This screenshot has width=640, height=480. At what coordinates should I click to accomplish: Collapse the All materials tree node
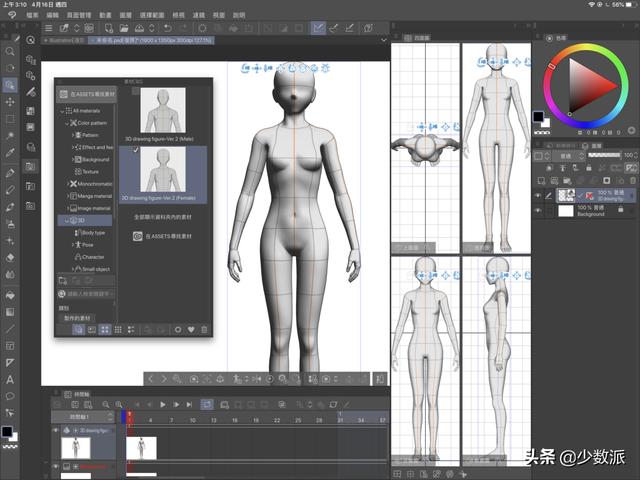[x=62, y=111]
